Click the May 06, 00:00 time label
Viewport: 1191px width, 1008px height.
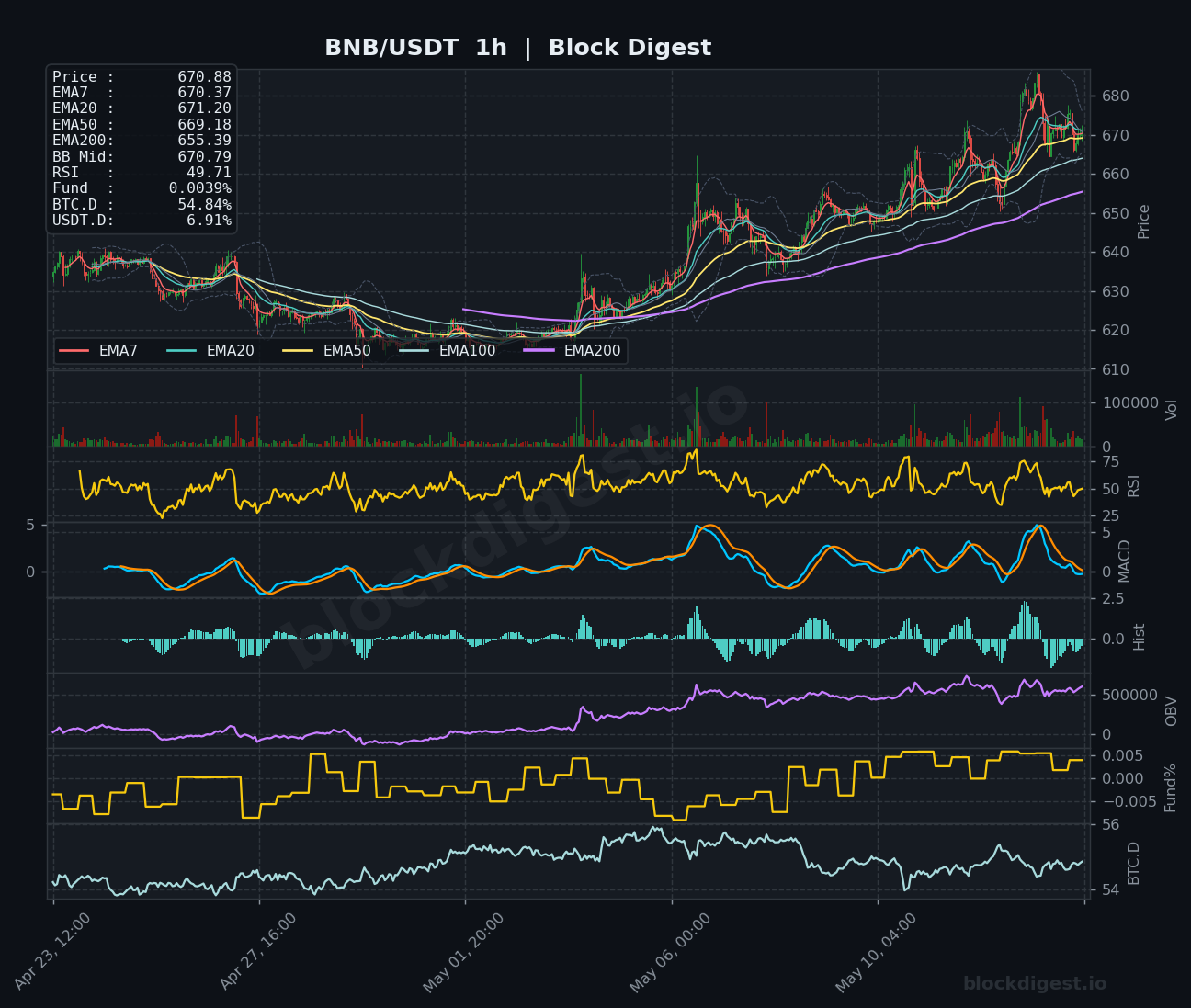pos(670,952)
